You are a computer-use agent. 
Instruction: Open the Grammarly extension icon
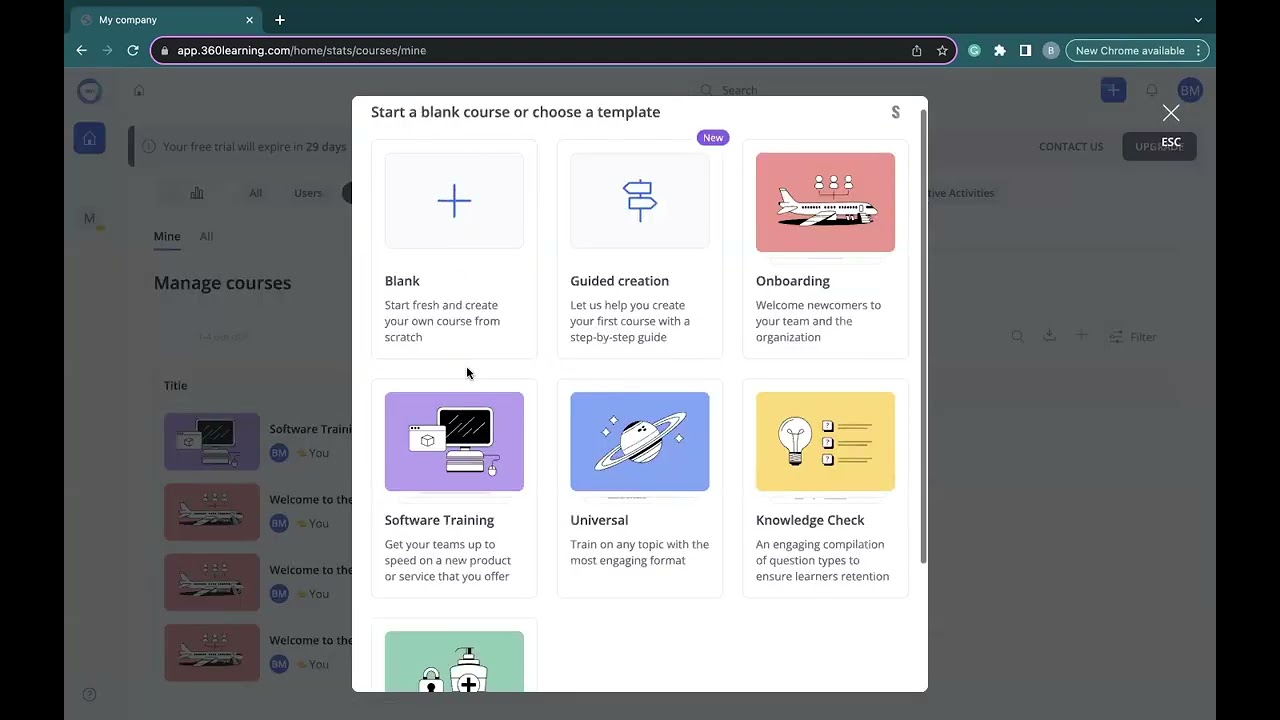pyautogui.click(x=974, y=50)
